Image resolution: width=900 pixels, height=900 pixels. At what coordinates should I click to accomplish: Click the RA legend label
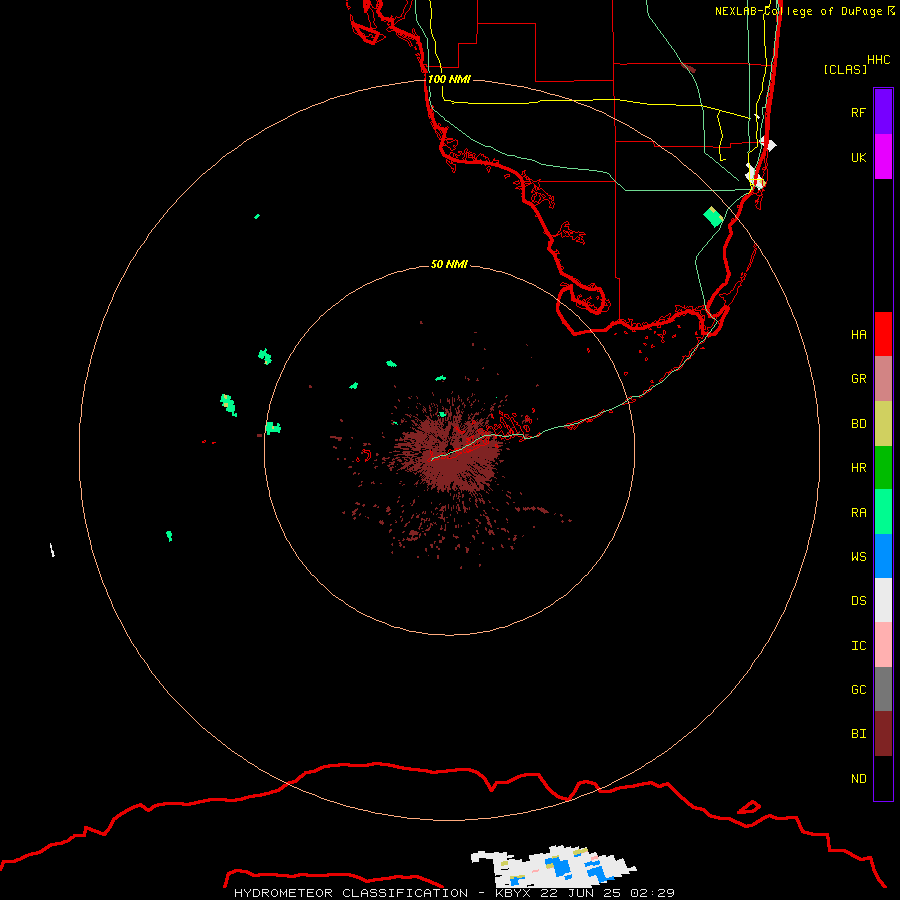coord(859,512)
